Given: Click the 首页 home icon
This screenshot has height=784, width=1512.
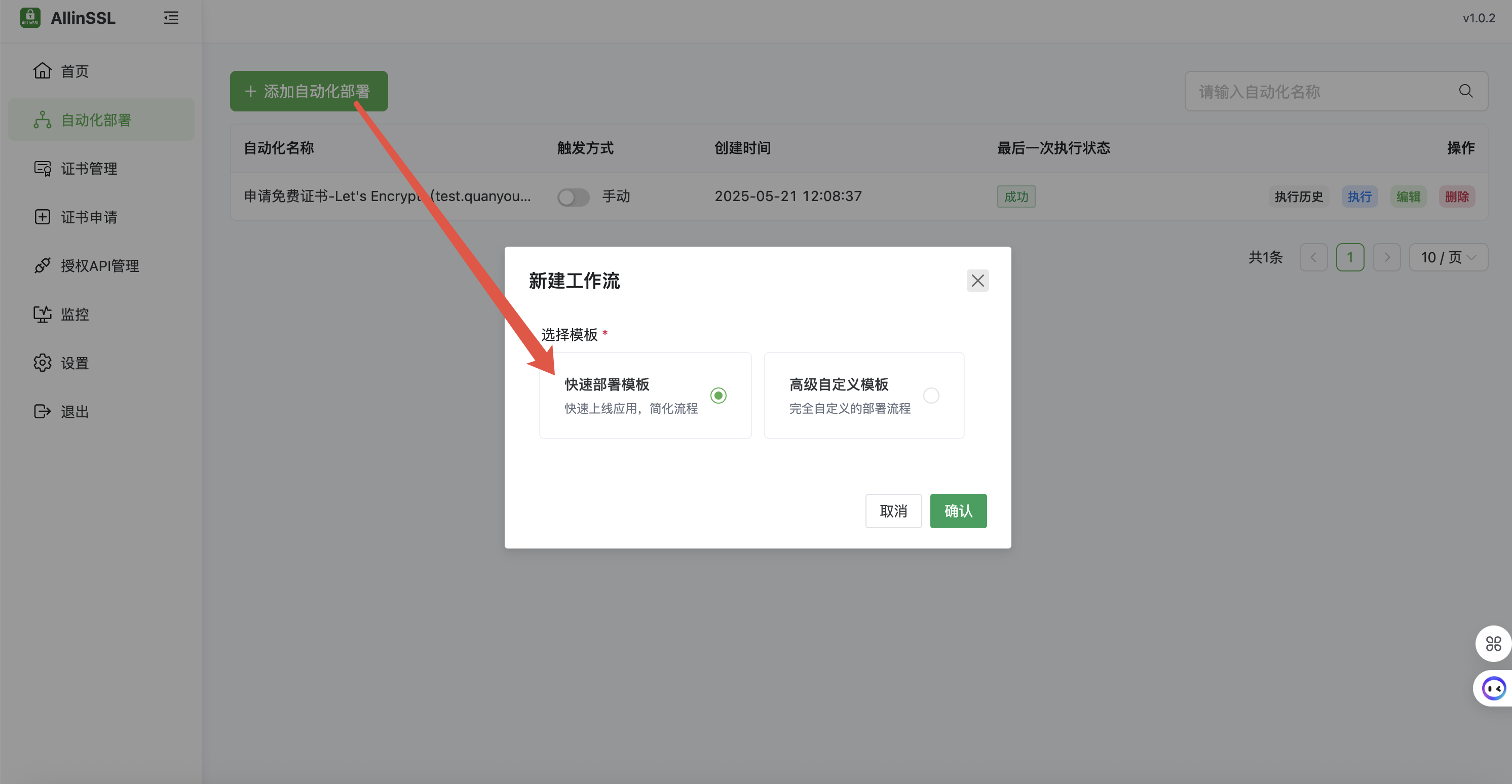Looking at the screenshot, I should [x=42, y=71].
